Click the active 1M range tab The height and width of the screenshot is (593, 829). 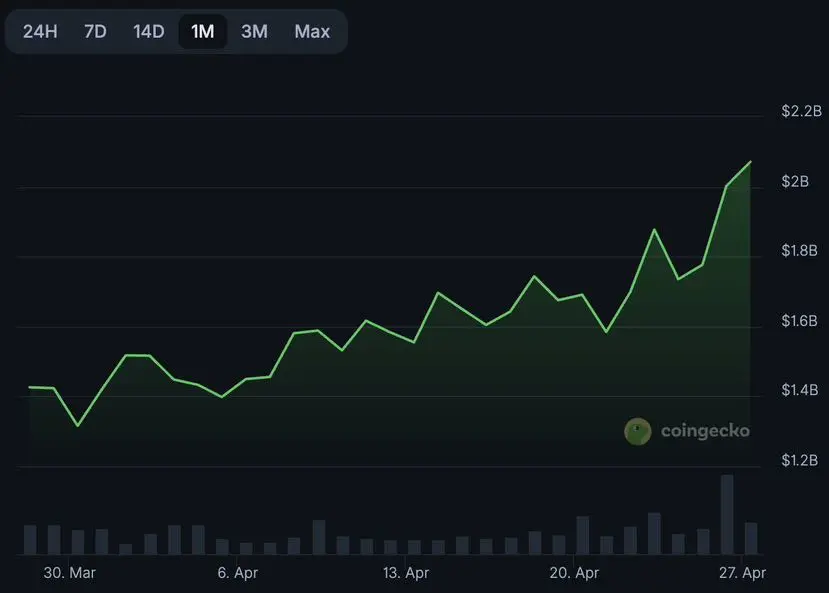[203, 31]
